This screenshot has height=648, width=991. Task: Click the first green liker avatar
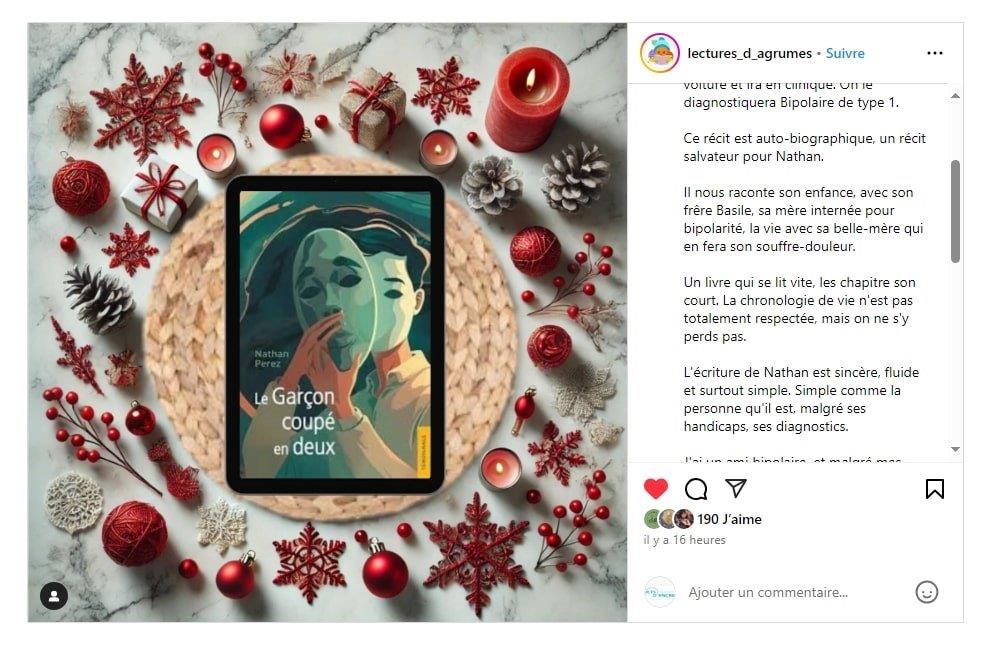(x=652, y=519)
